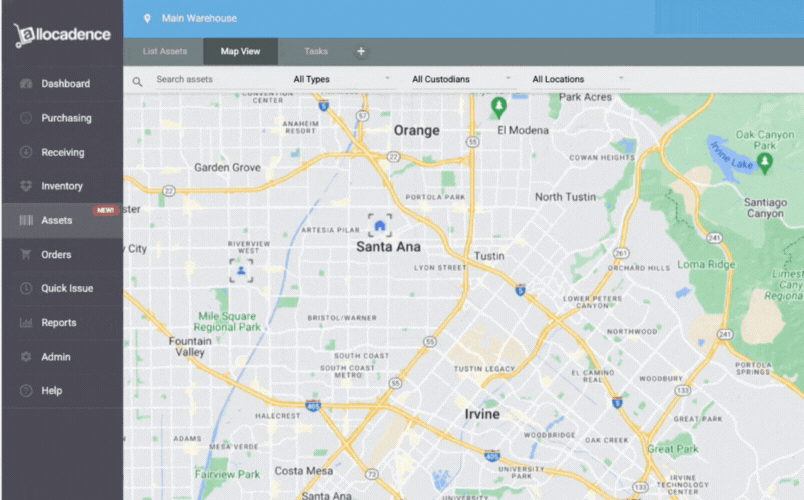
Task: Click the Quick Issue clock icon
Action: [26, 288]
